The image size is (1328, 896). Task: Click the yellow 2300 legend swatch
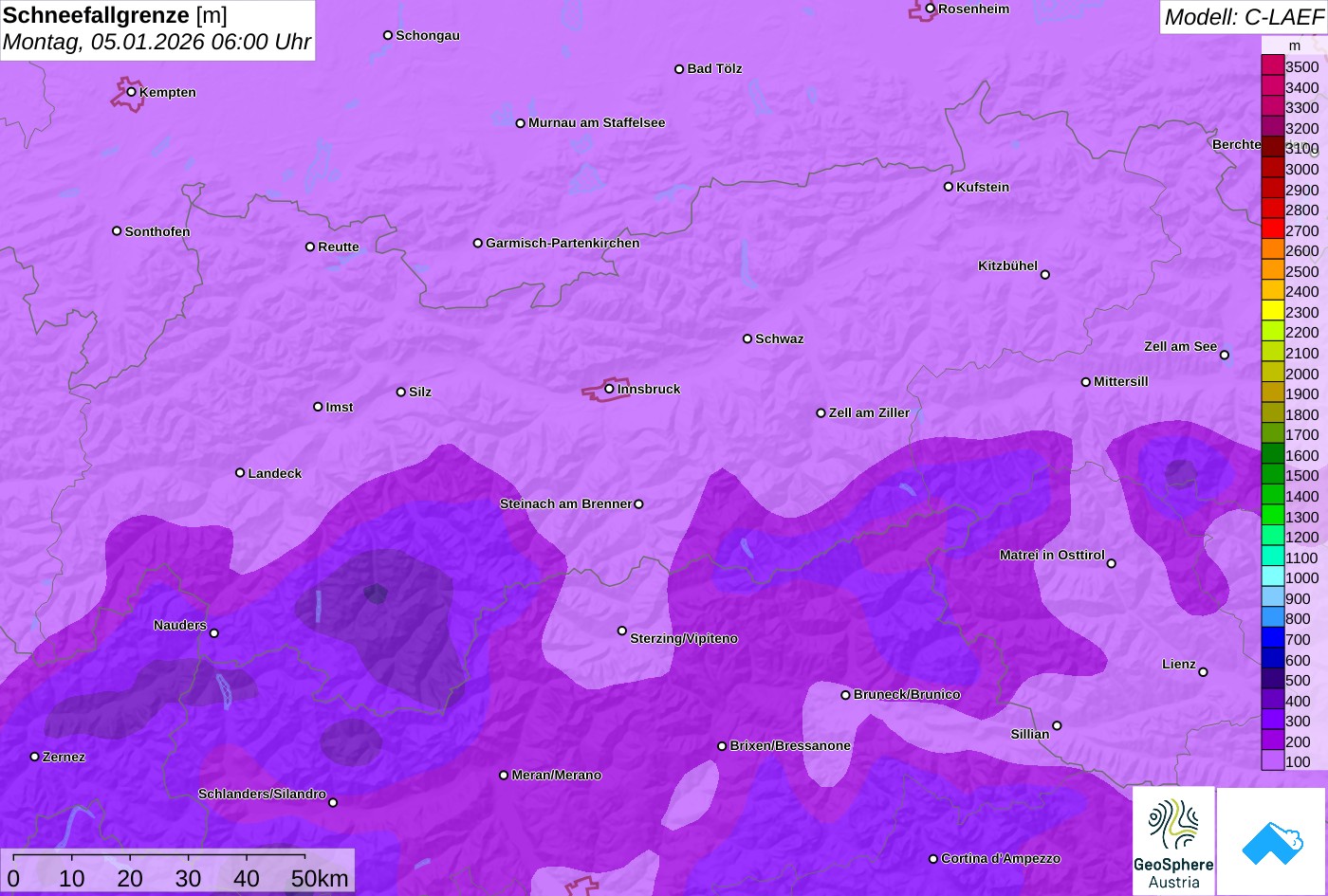click(x=1272, y=312)
